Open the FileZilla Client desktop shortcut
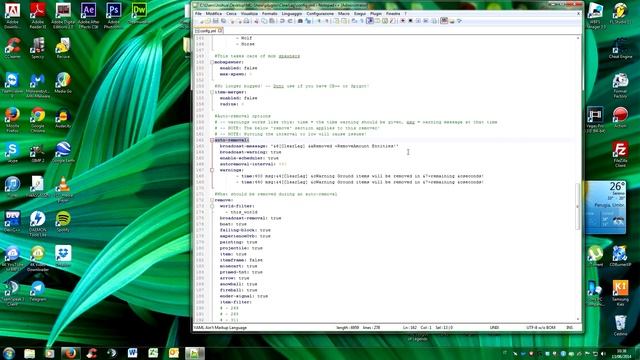Screen dimensions: 640x360 [620, 154]
